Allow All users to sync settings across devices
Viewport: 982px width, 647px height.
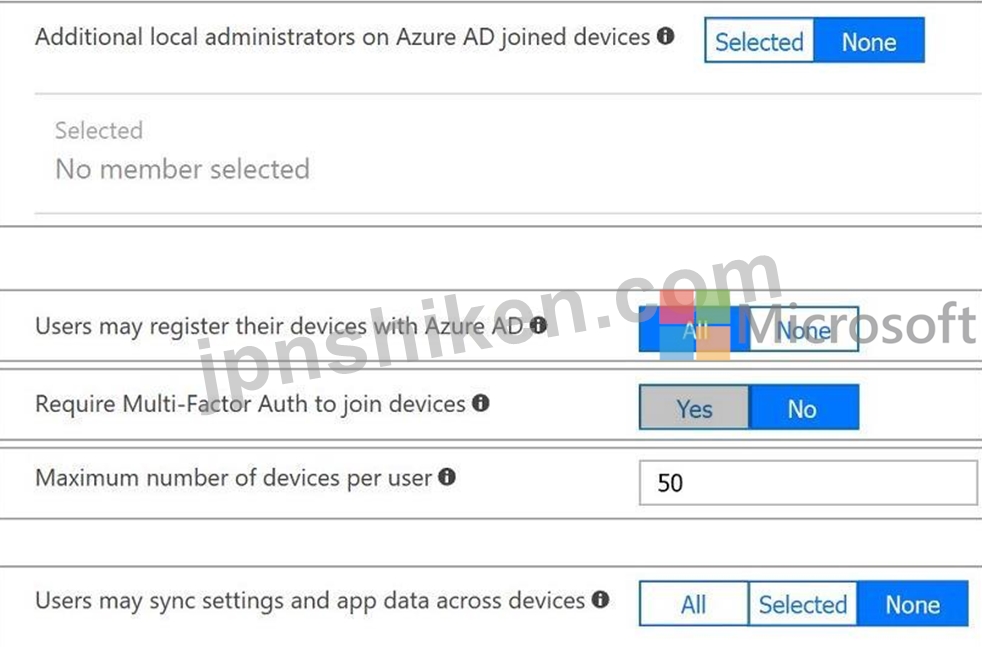[x=694, y=604]
